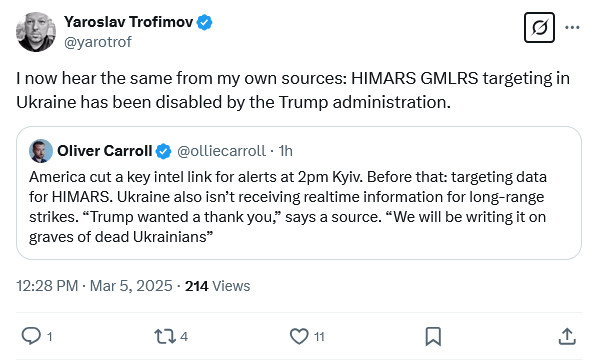The width and height of the screenshot is (598, 360).
Task: Open Oliver Carroll's small avatar
Action: point(41,151)
